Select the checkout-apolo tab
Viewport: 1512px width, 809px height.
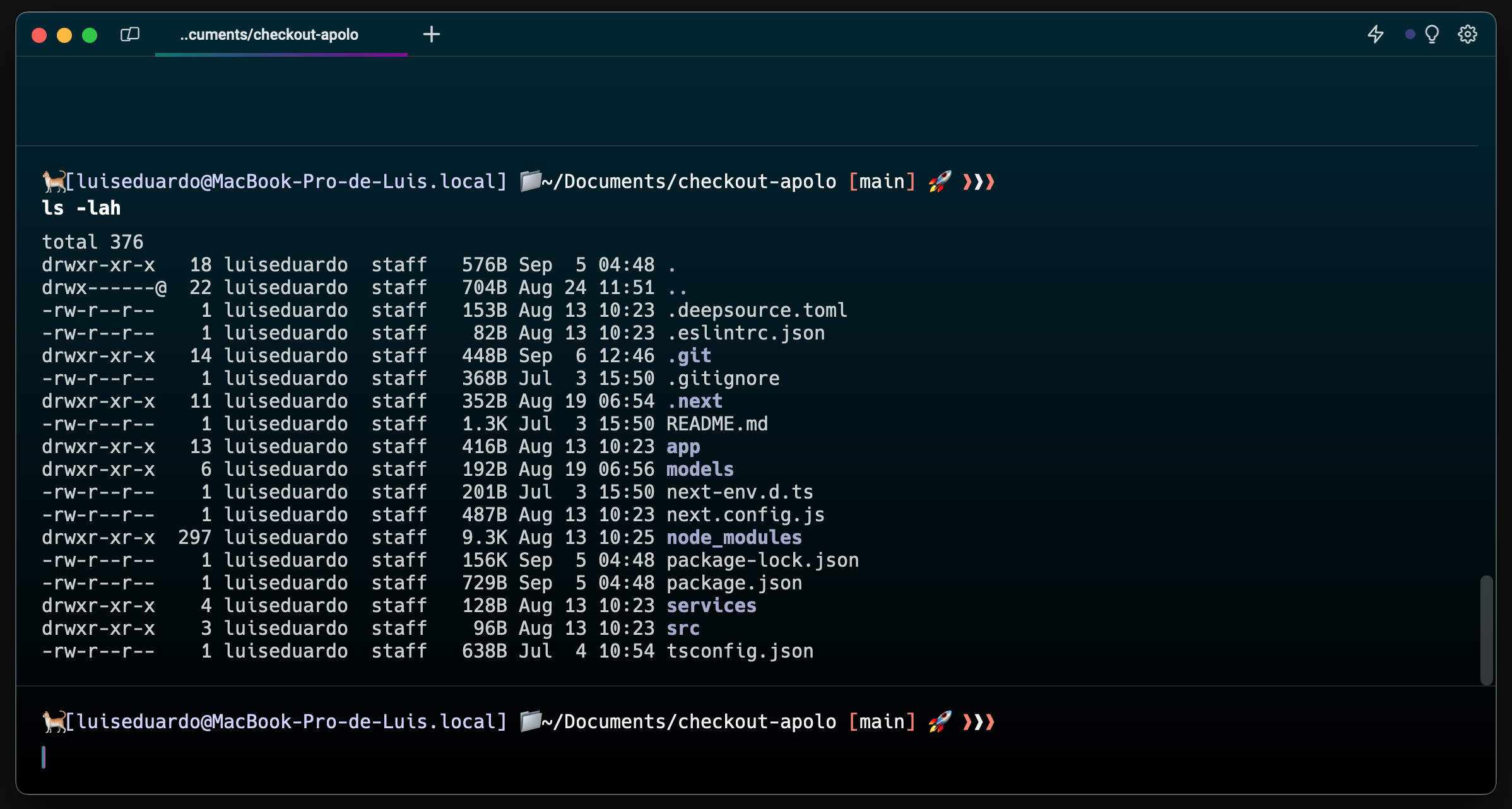269,35
